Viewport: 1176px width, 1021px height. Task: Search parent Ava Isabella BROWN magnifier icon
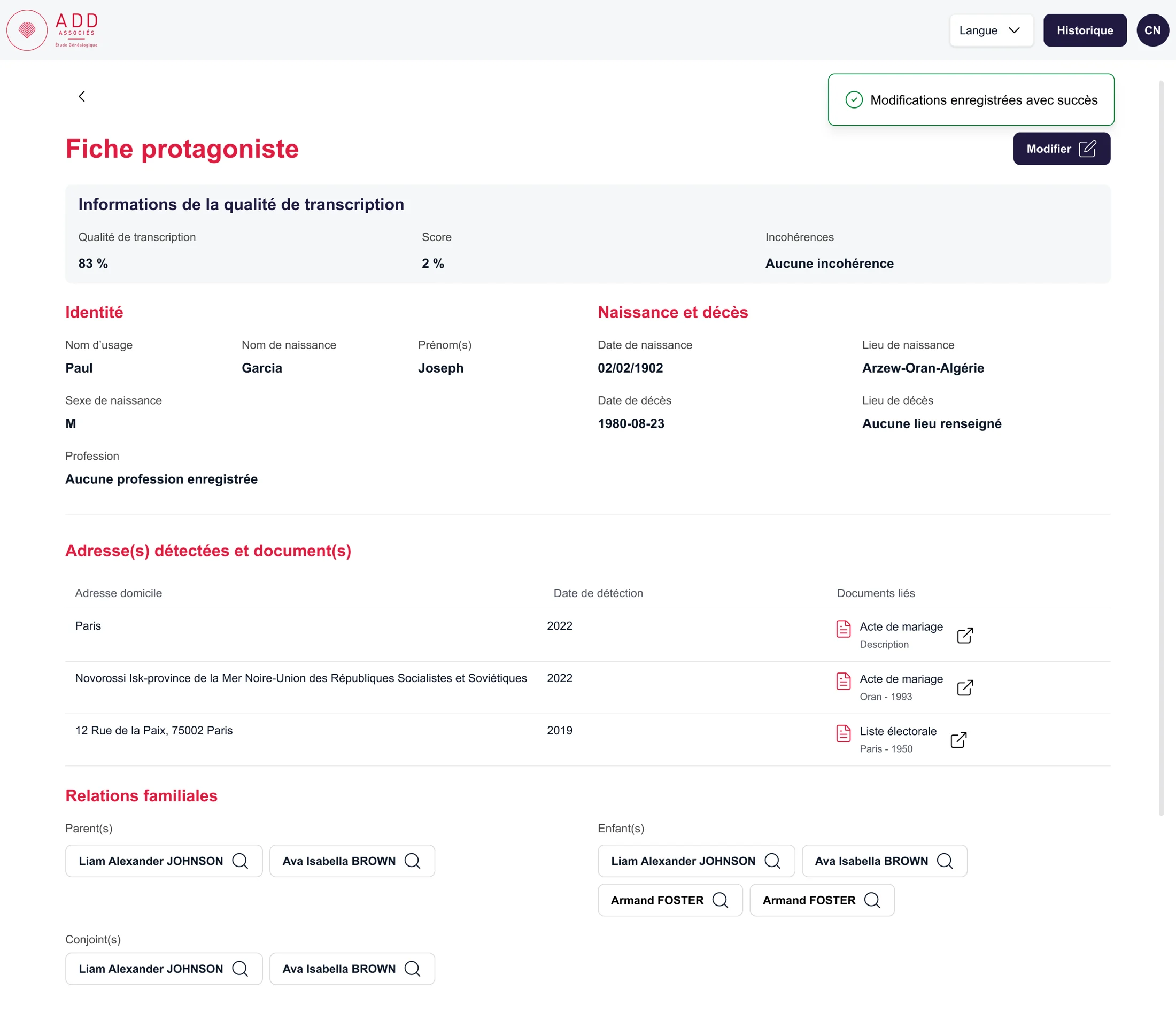tap(412, 860)
